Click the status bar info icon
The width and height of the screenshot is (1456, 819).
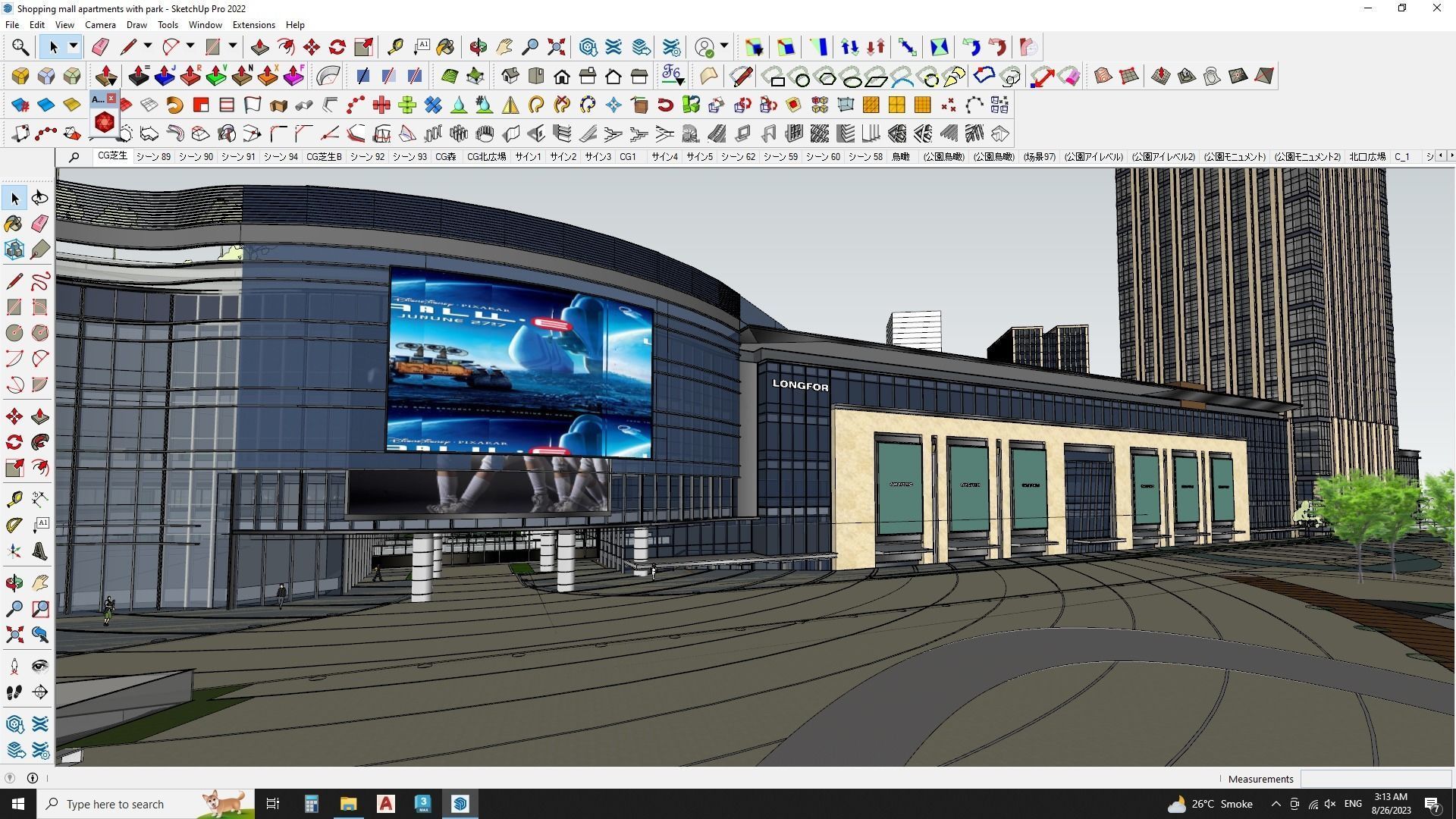[x=33, y=778]
